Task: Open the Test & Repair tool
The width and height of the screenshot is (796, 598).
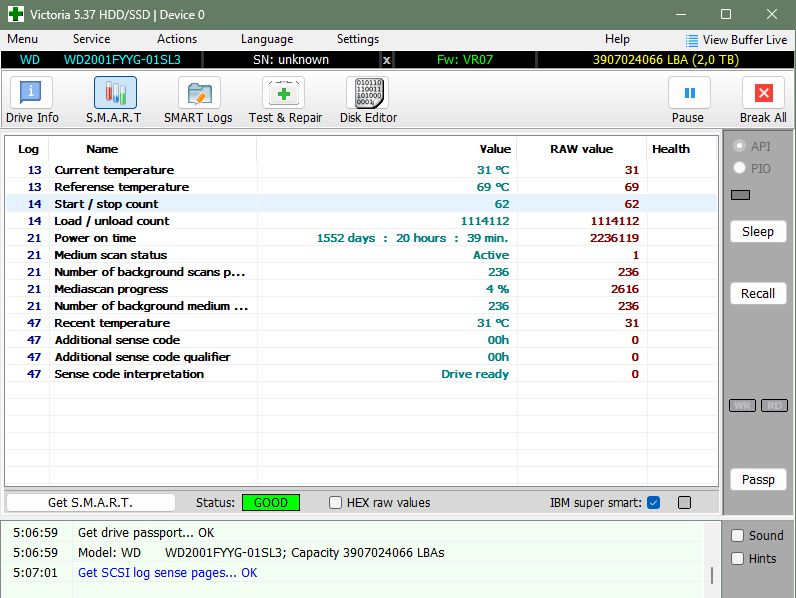Action: tap(283, 92)
